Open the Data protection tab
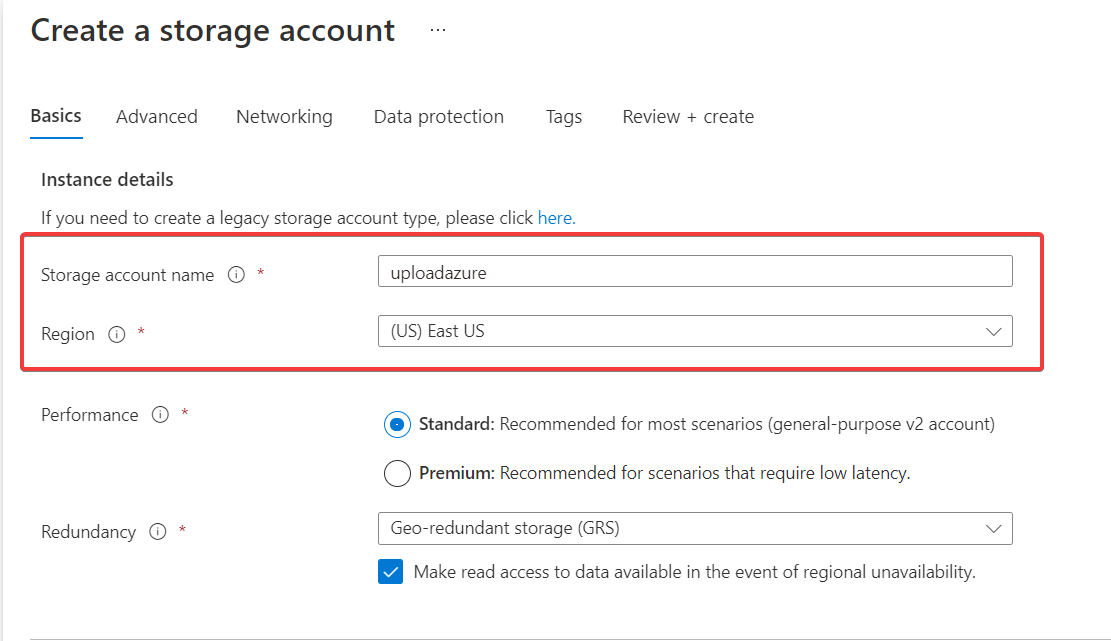The width and height of the screenshot is (1111, 641). point(438,117)
